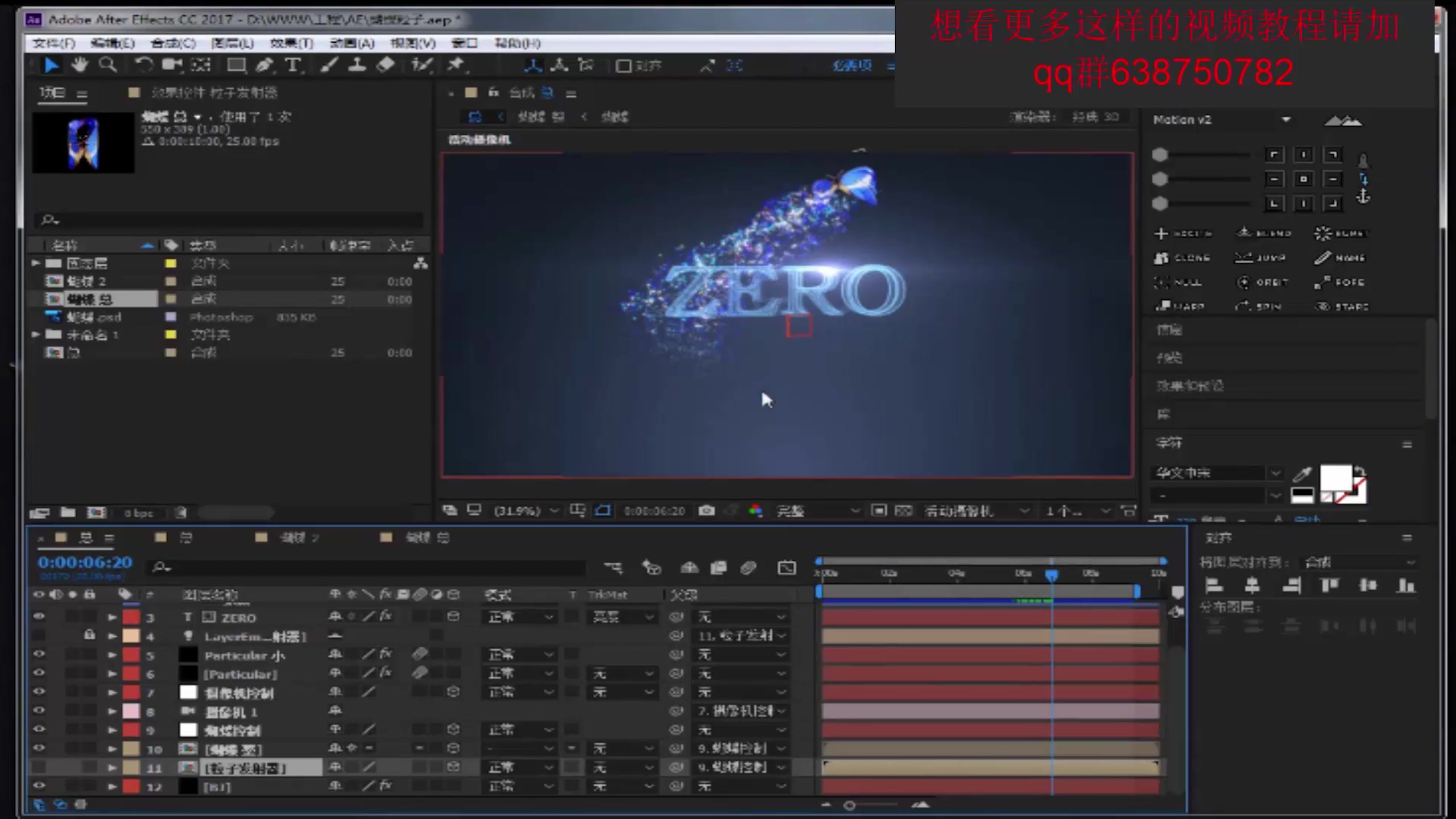Click the current timecode 0:00:06:20
The width and height of the screenshot is (1456, 819).
coord(85,562)
